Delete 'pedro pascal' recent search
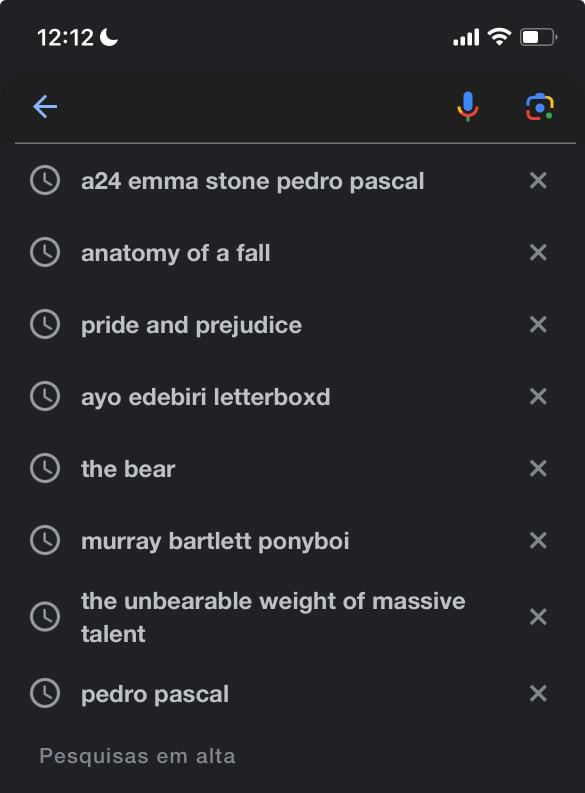This screenshot has height=793, width=585. click(x=538, y=693)
